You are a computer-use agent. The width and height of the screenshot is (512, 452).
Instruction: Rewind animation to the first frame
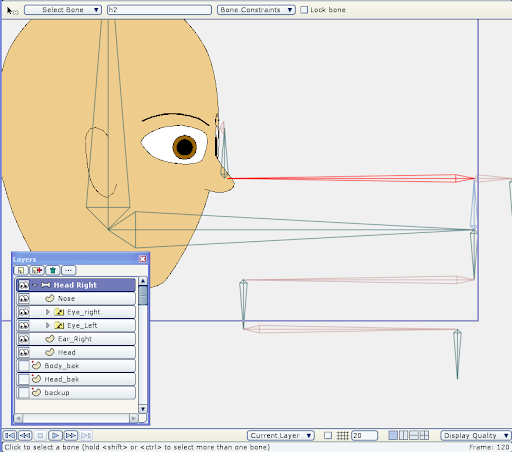(x=10, y=435)
